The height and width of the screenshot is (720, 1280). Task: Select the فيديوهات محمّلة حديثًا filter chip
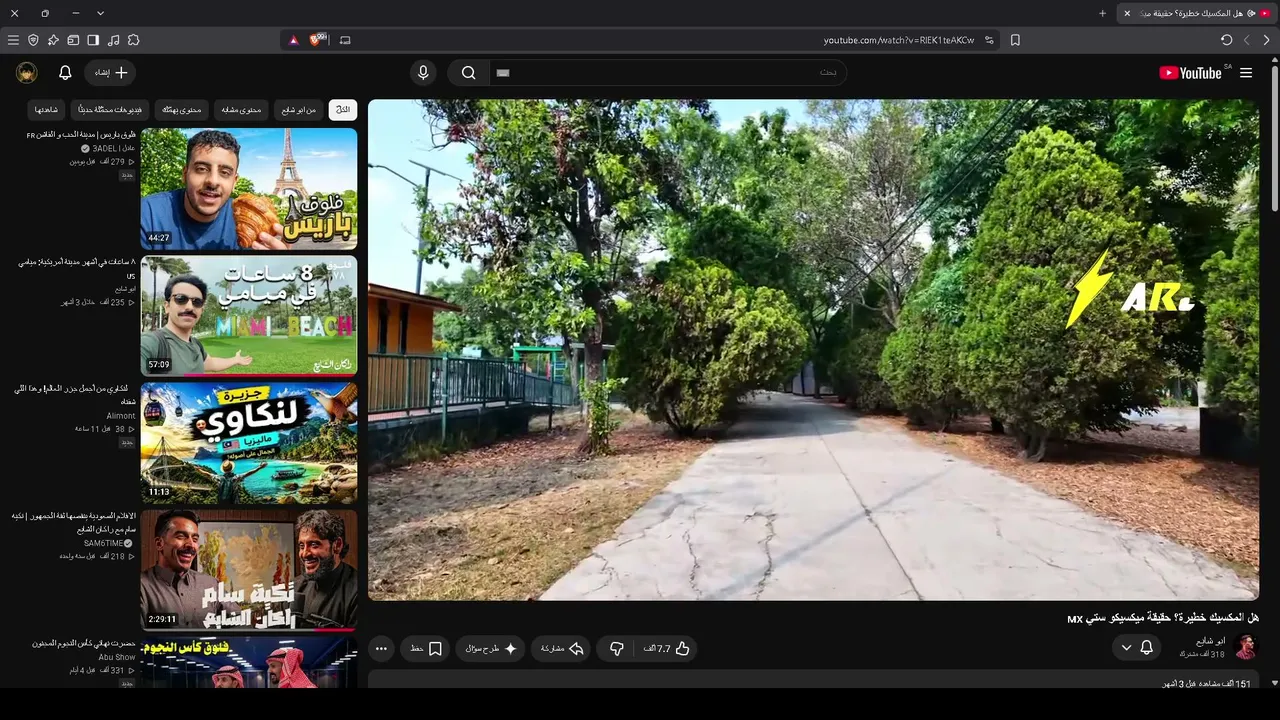[110, 109]
